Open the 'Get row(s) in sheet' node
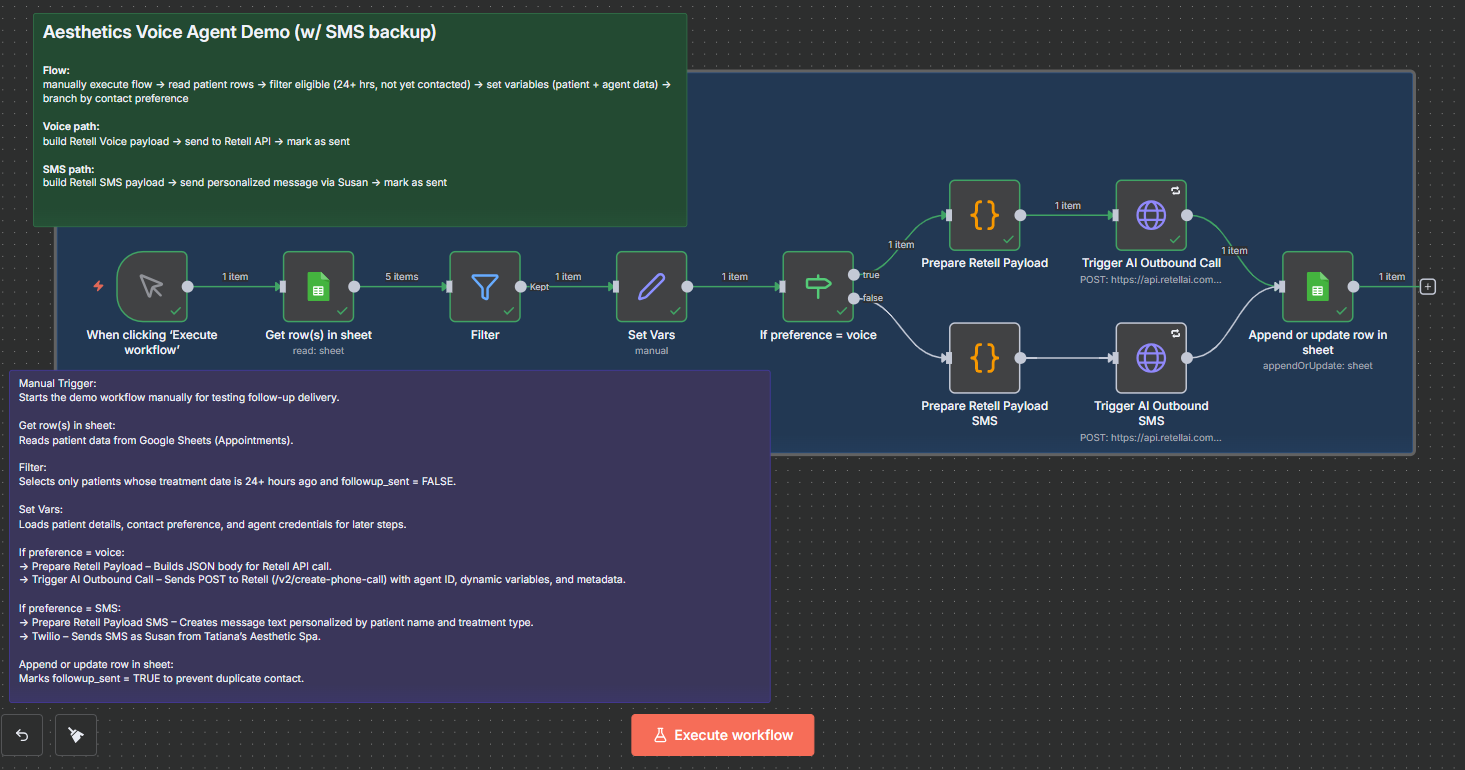 [x=318, y=287]
